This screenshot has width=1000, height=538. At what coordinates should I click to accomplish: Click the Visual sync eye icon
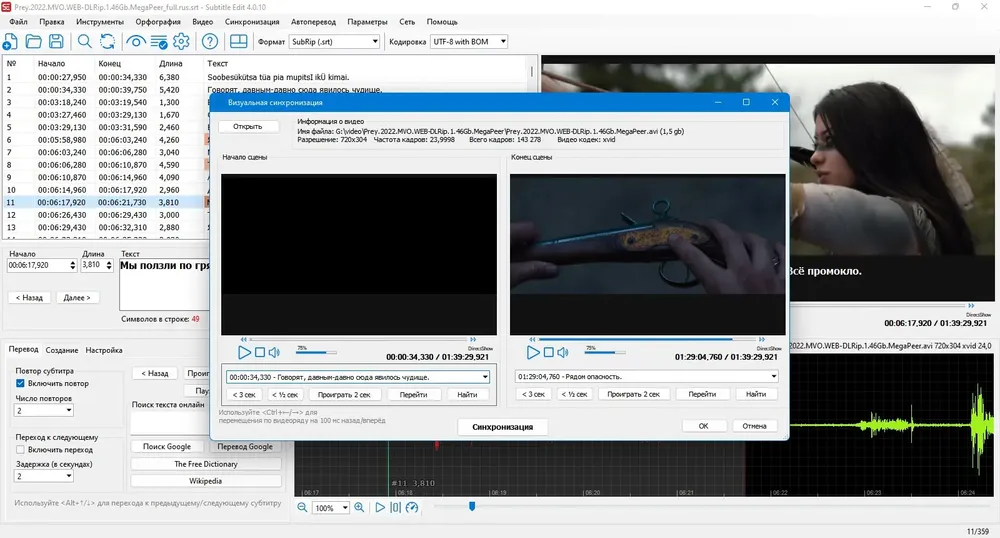coord(135,42)
